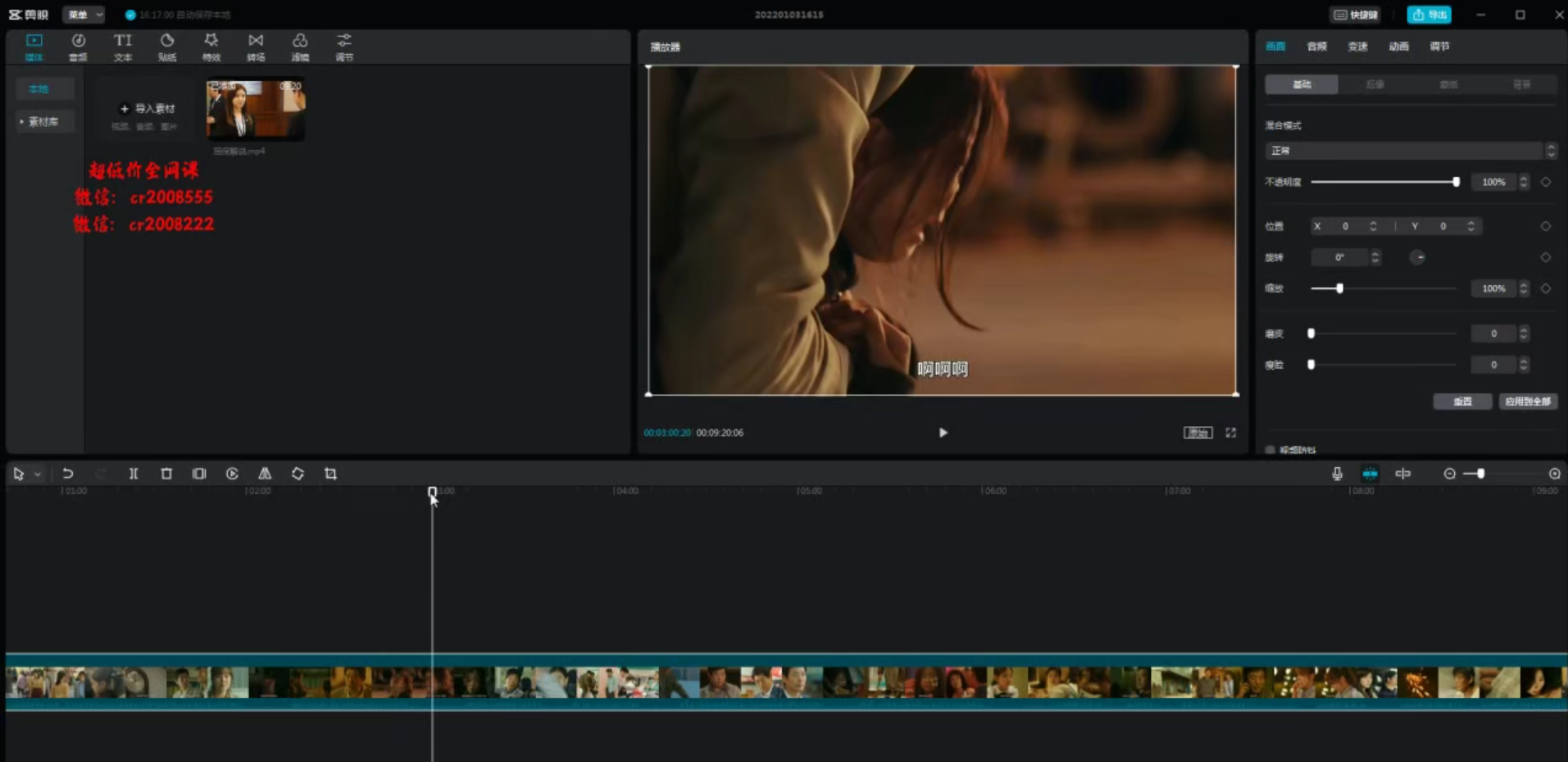The image size is (1568, 762).
Task: Switch to the 变速 speed tab
Action: coord(1357,47)
